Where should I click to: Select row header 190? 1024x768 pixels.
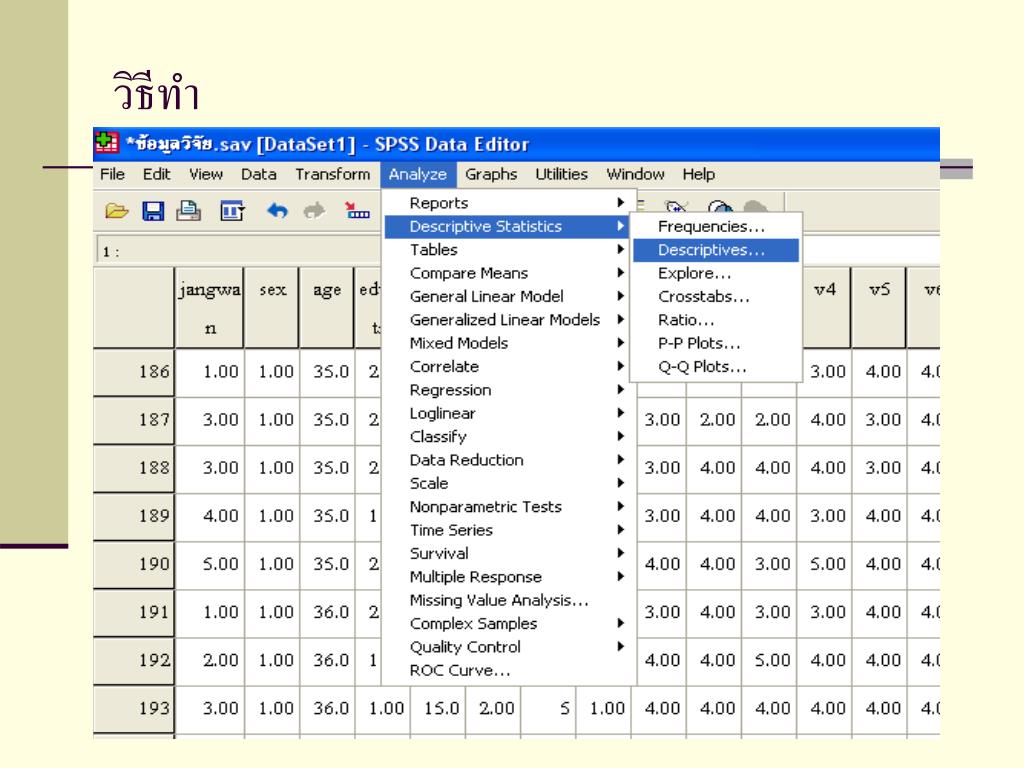(x=134, y=564)
